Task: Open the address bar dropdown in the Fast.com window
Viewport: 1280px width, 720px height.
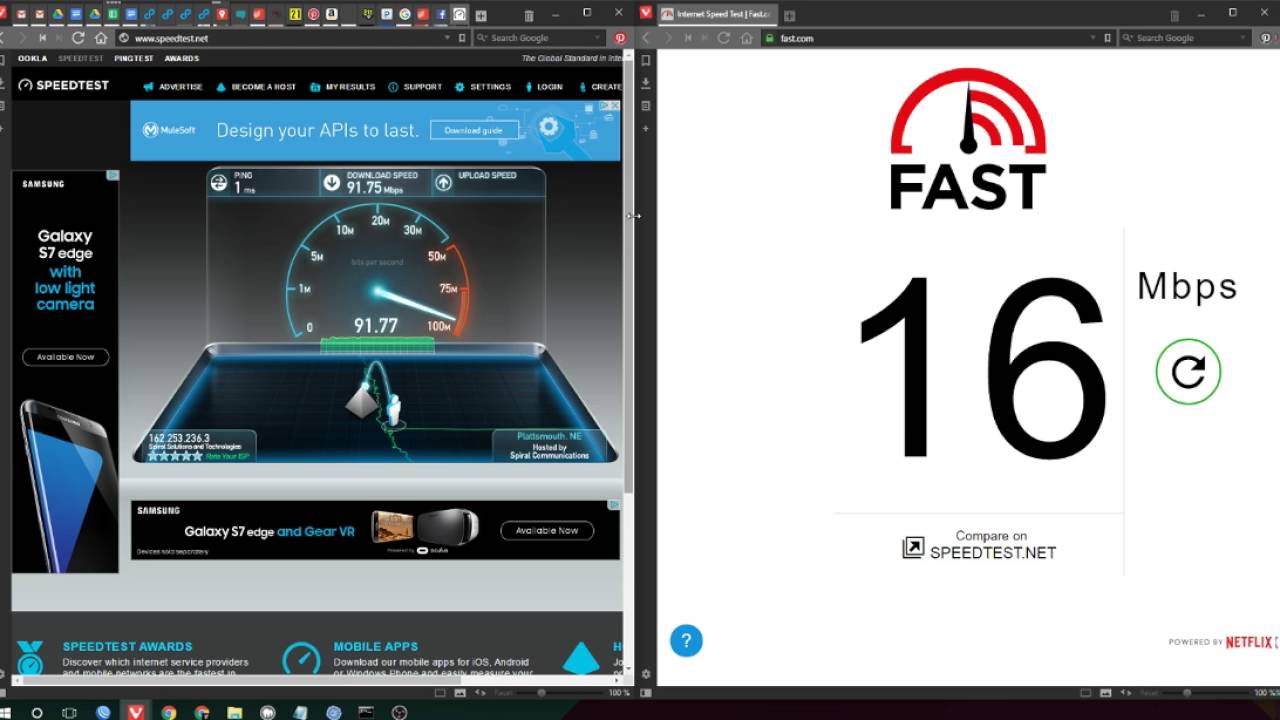Action: click(1093, 38)
